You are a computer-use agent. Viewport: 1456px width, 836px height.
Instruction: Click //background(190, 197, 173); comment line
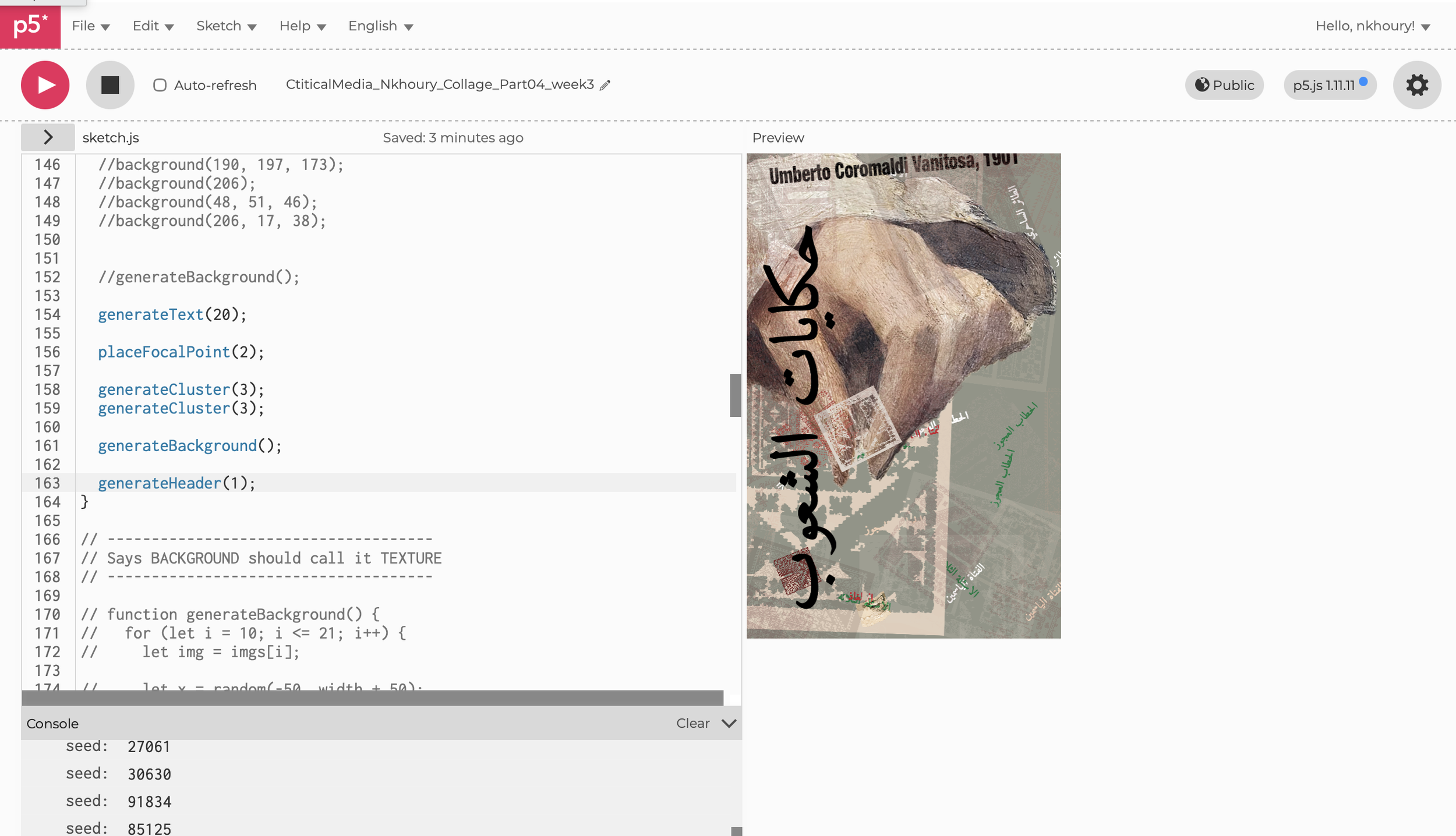tap(221, 164)
